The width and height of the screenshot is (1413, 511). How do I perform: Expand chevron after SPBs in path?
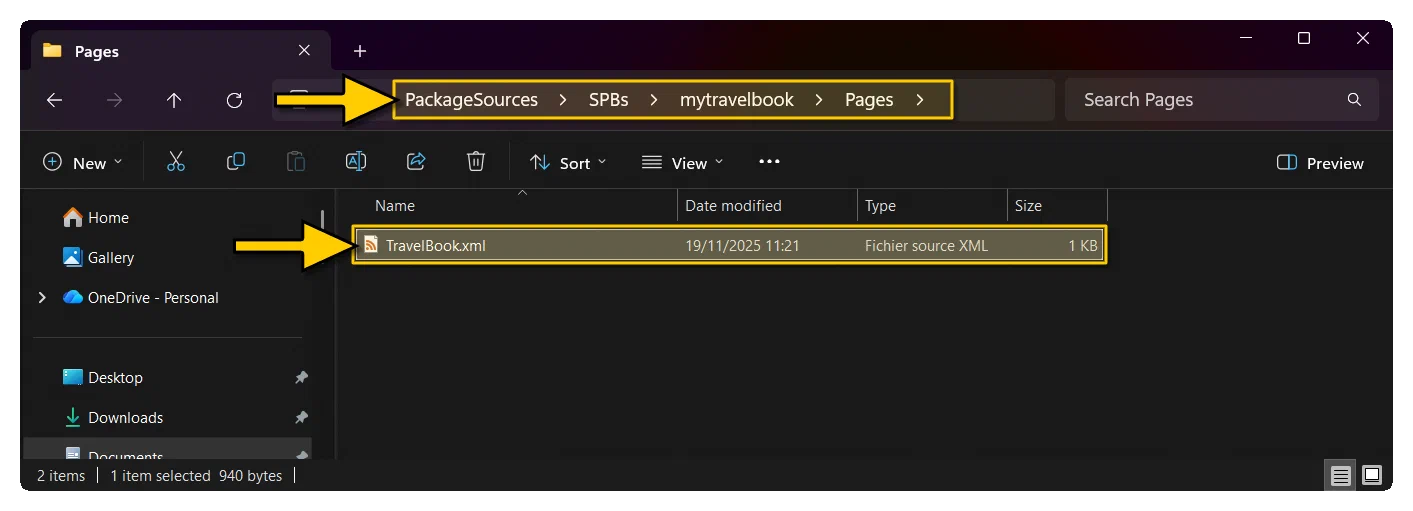[654, 100]
